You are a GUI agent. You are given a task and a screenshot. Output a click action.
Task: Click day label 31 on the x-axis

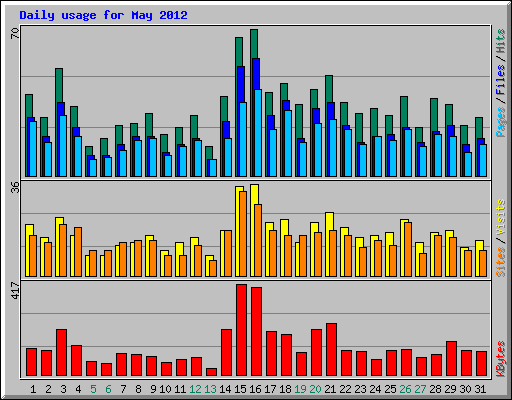[480, 389]
